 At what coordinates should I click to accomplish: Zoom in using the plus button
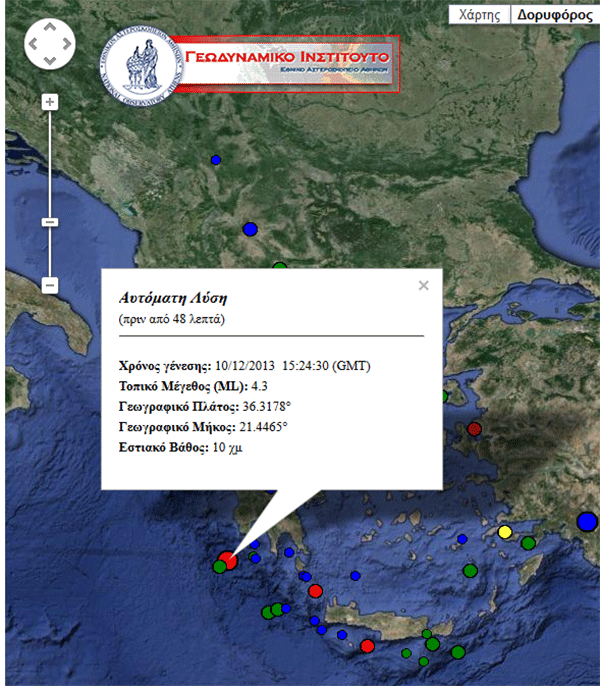(50, 102)
